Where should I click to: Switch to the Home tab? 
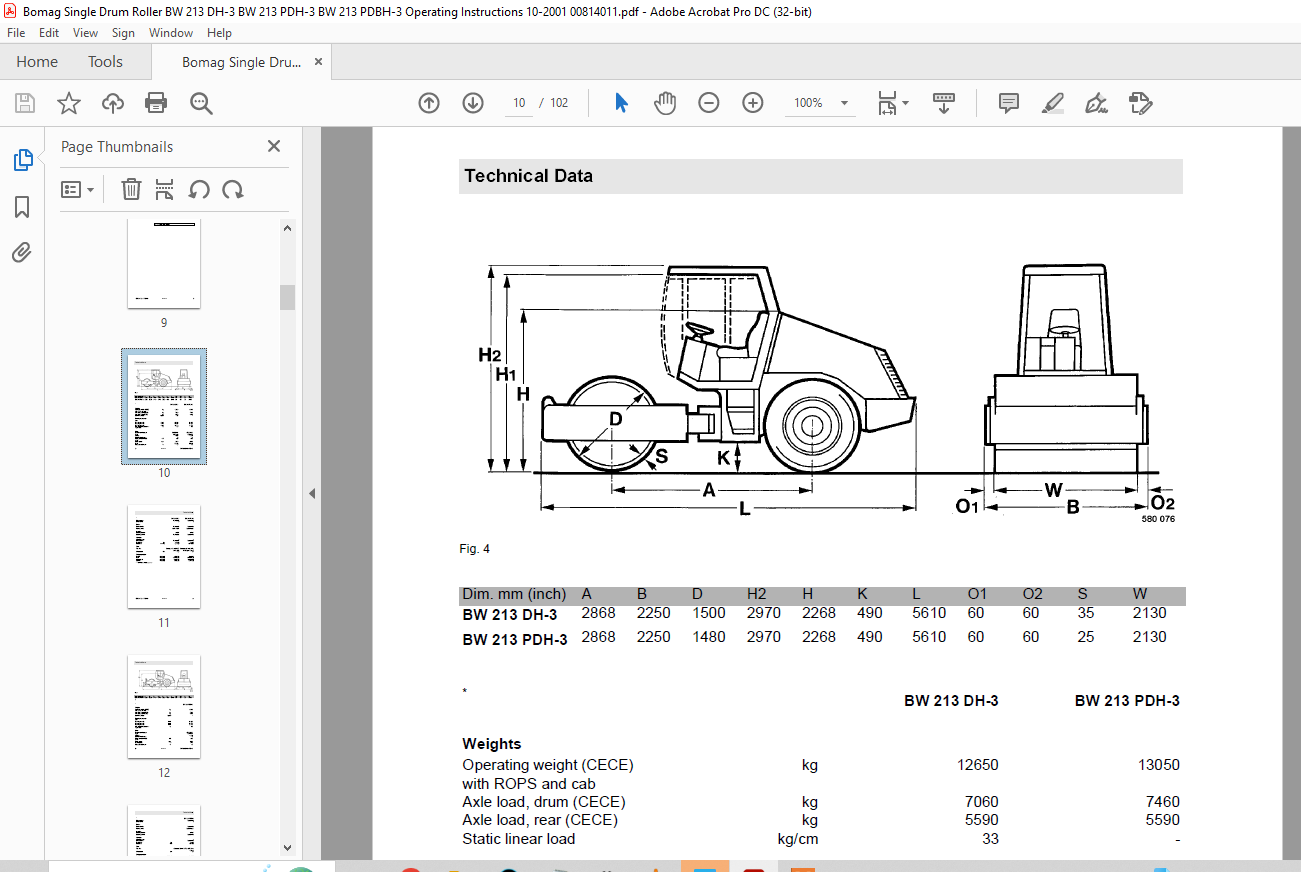[x=37, y=62]
